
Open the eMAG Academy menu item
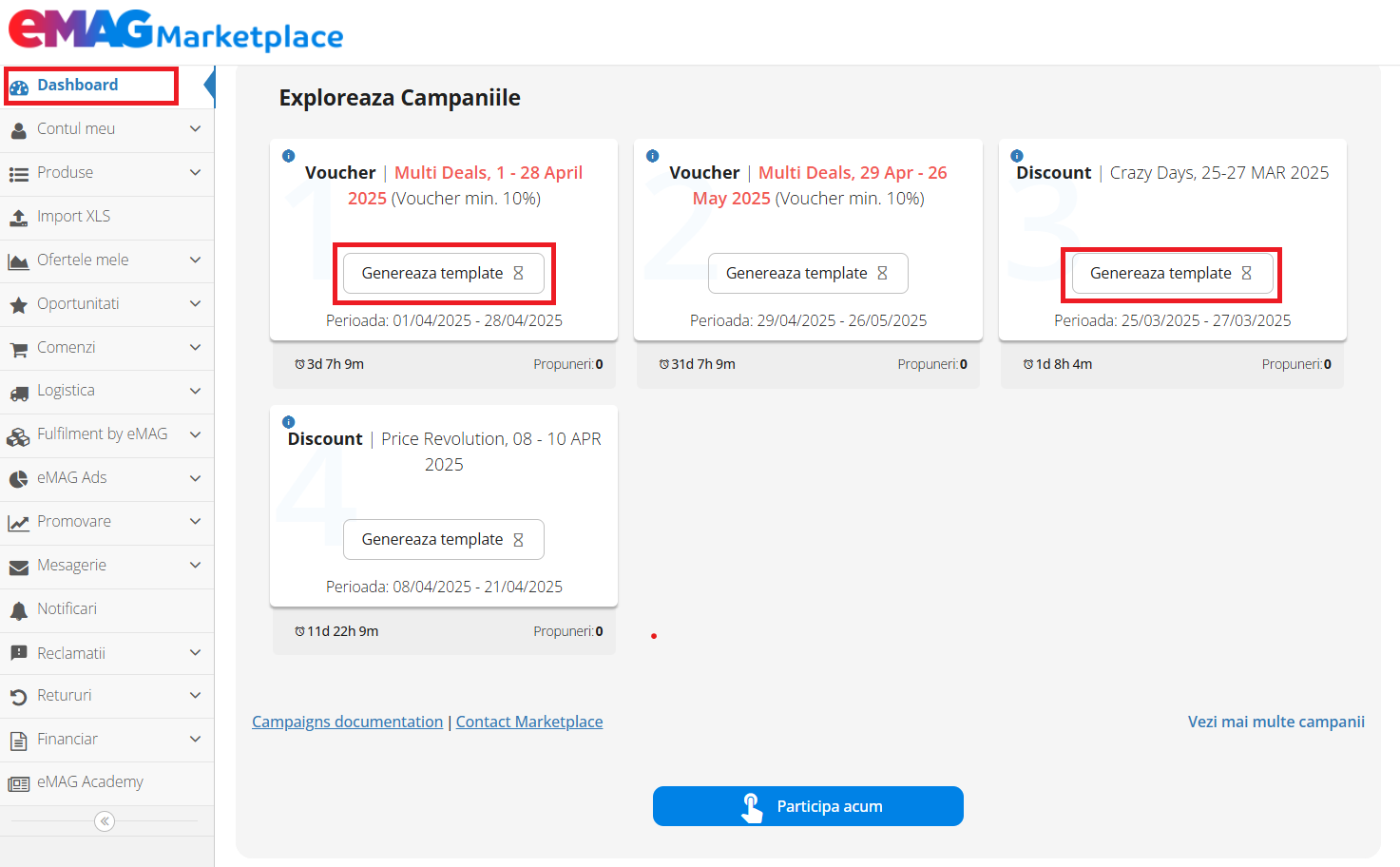[106, 782]
